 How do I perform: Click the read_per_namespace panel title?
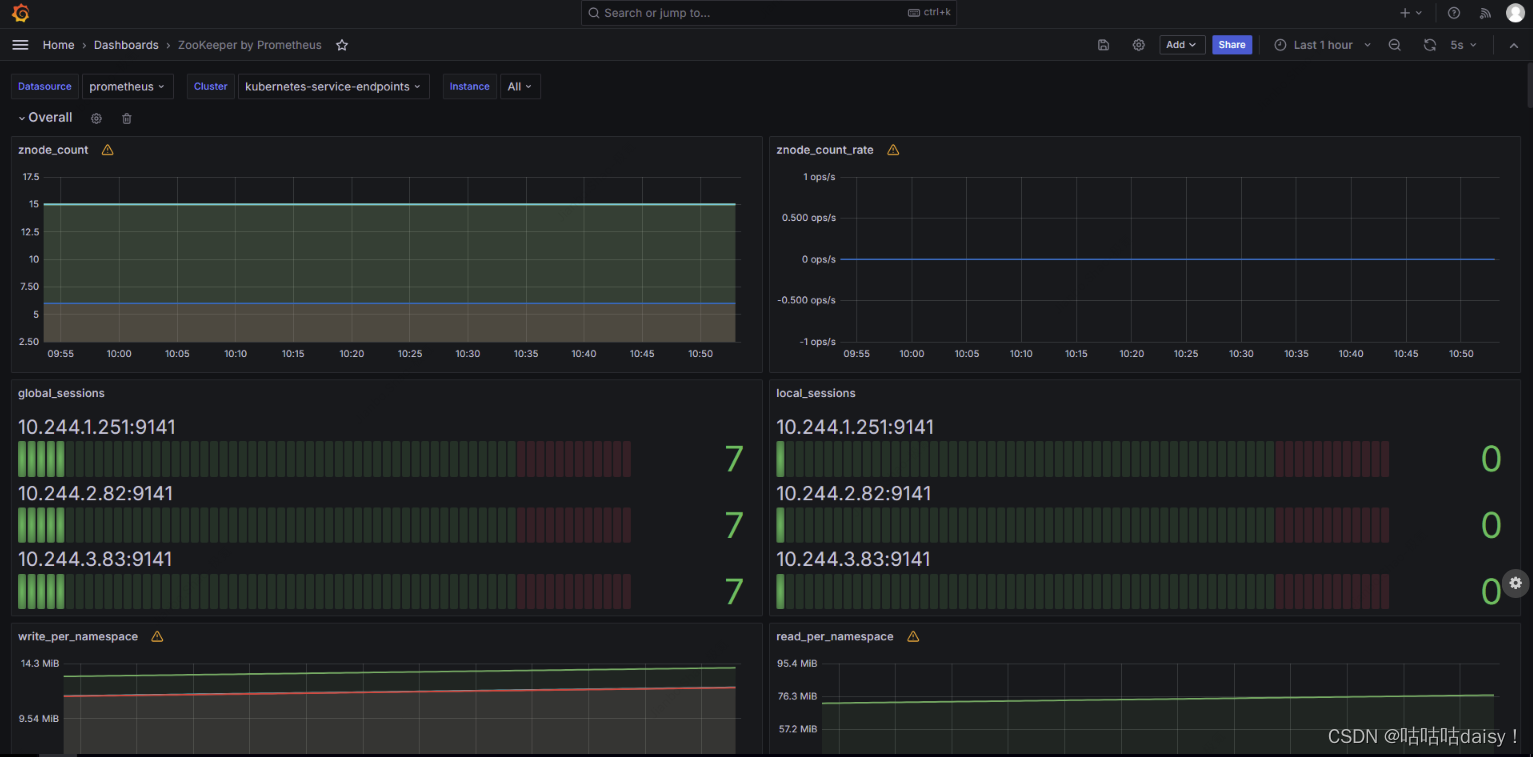tap(835, 636)
